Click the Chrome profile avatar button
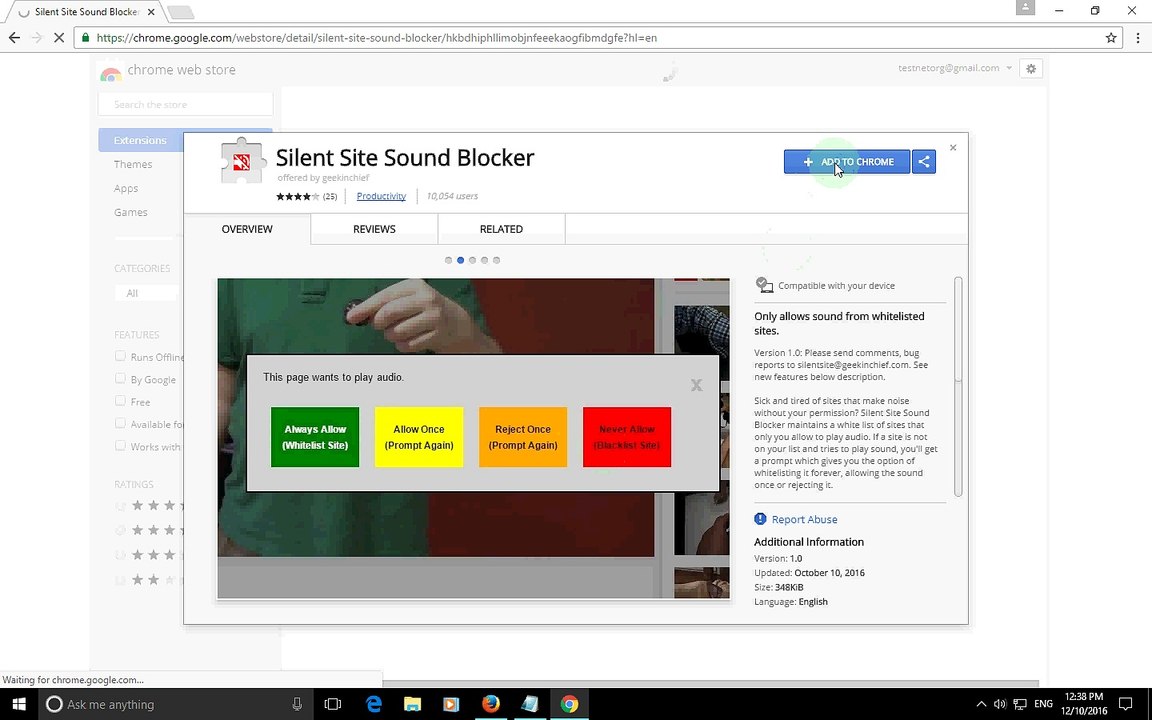The image size is (1152, 720). point(1025,7)
